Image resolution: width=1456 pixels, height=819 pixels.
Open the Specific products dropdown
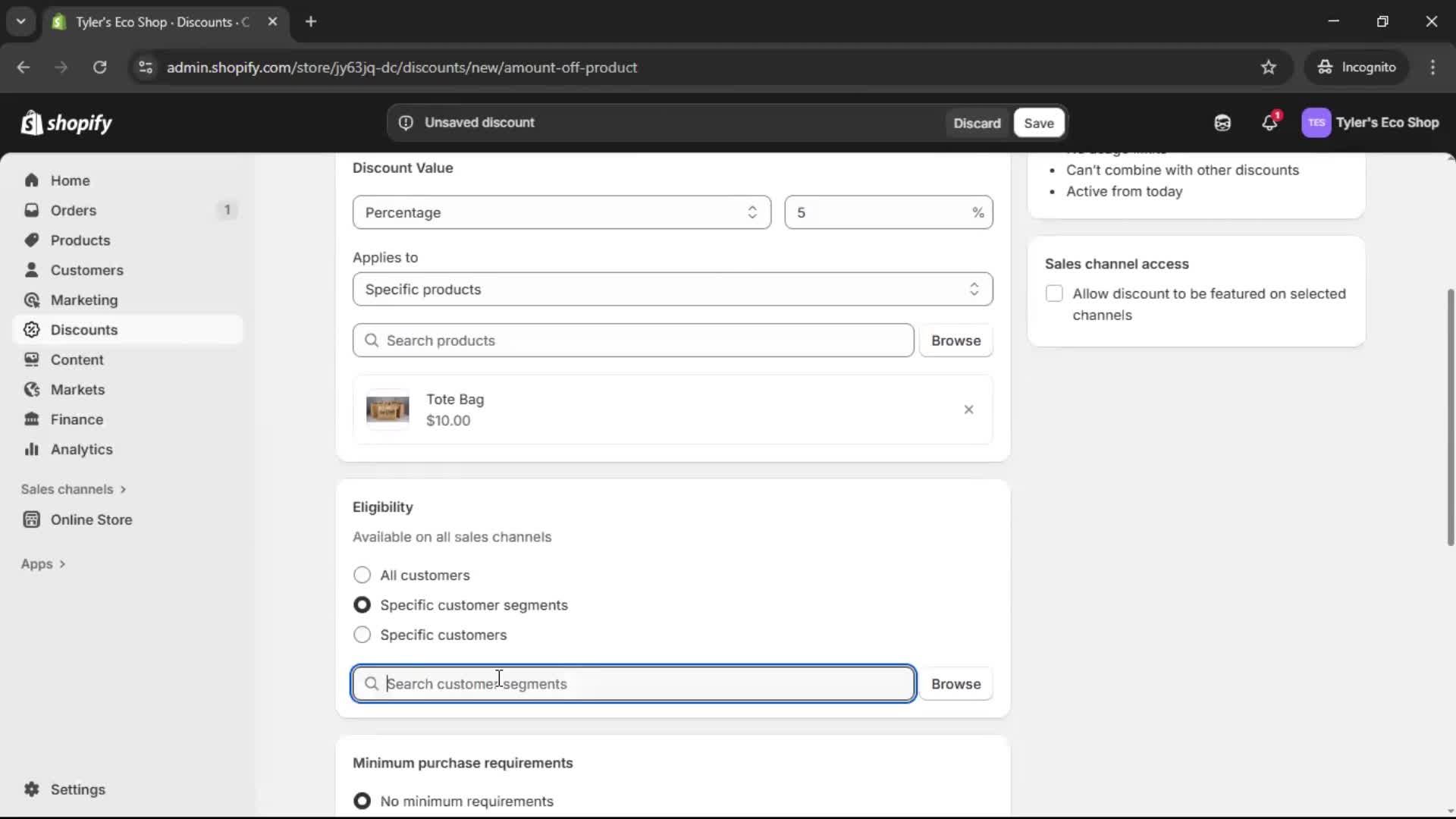pos(672,289)
